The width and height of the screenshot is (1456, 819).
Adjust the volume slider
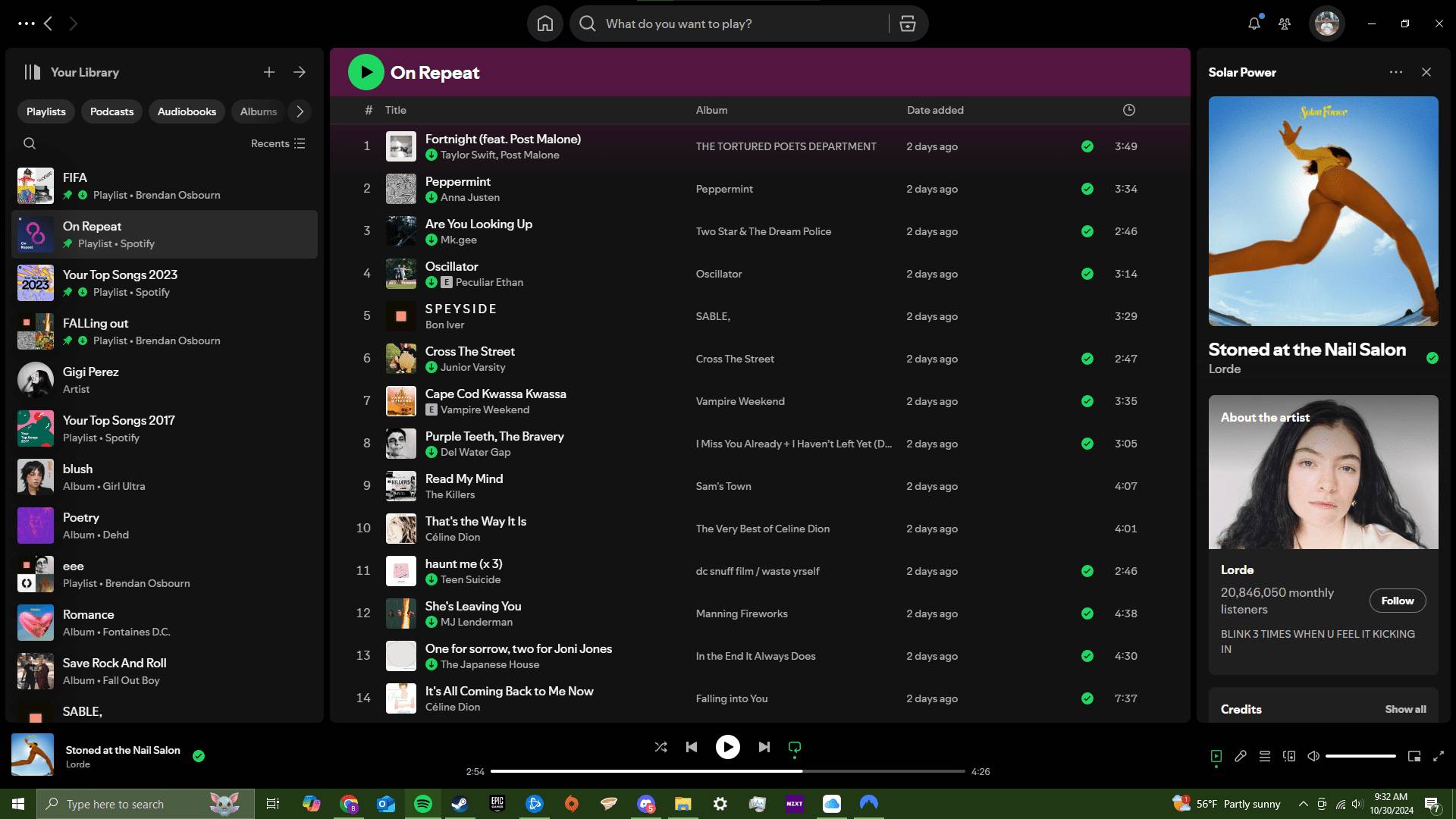point(1360,756)
